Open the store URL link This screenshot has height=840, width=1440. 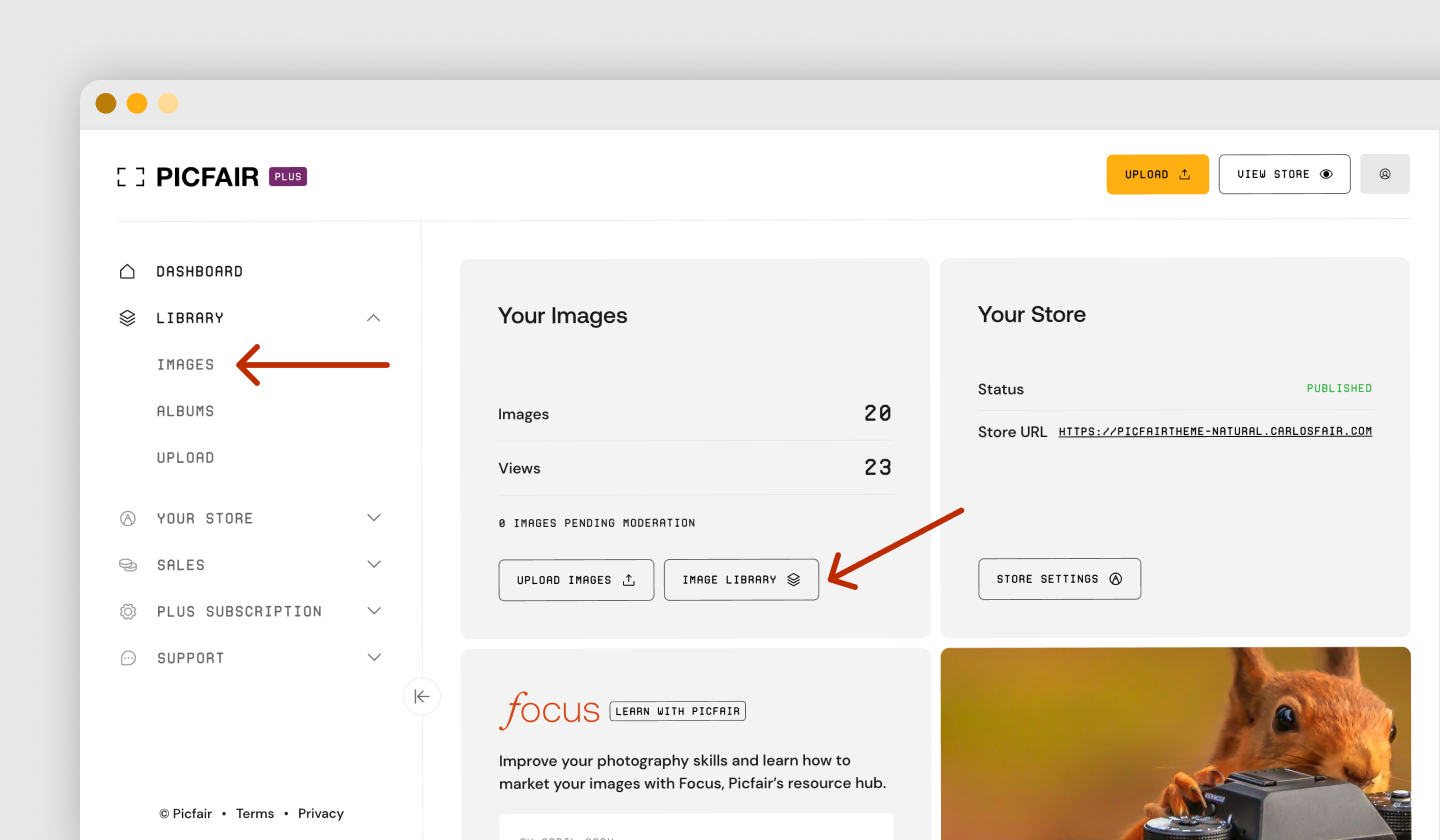click(x=1215, y=432)
